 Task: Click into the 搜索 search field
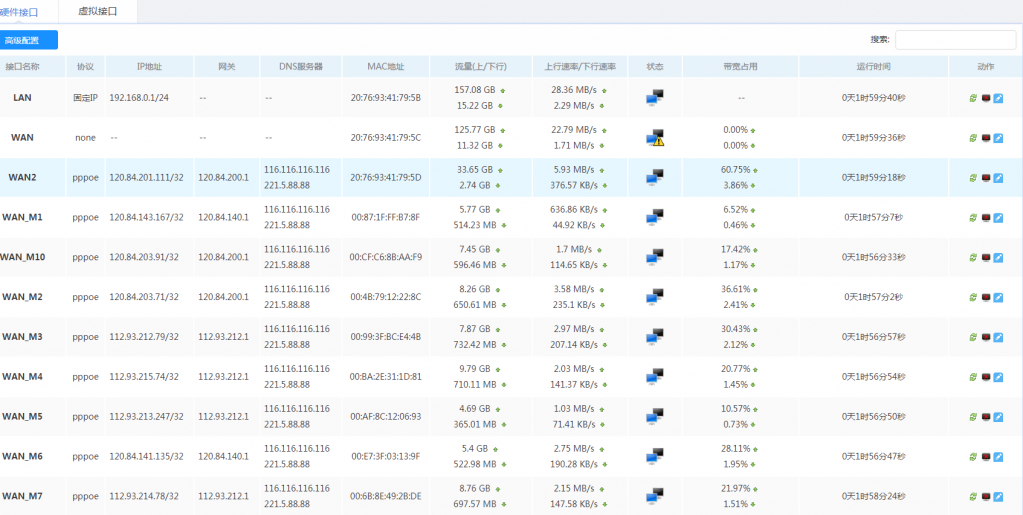[x=955, y=40]
